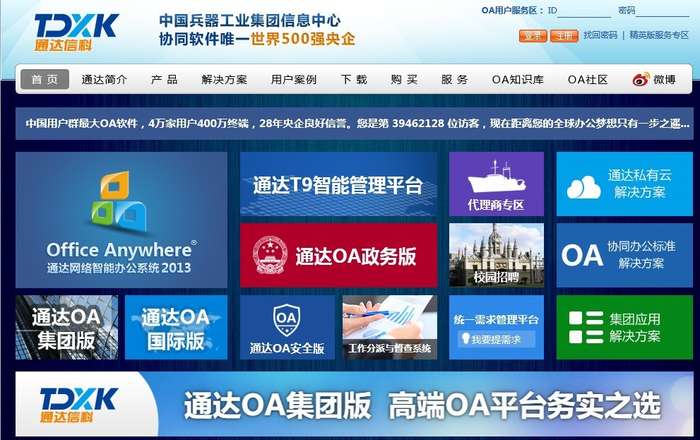Screen dimensions: 700x440
Task: Go to the OA知识库 menu item
Action: click(516, 79)
